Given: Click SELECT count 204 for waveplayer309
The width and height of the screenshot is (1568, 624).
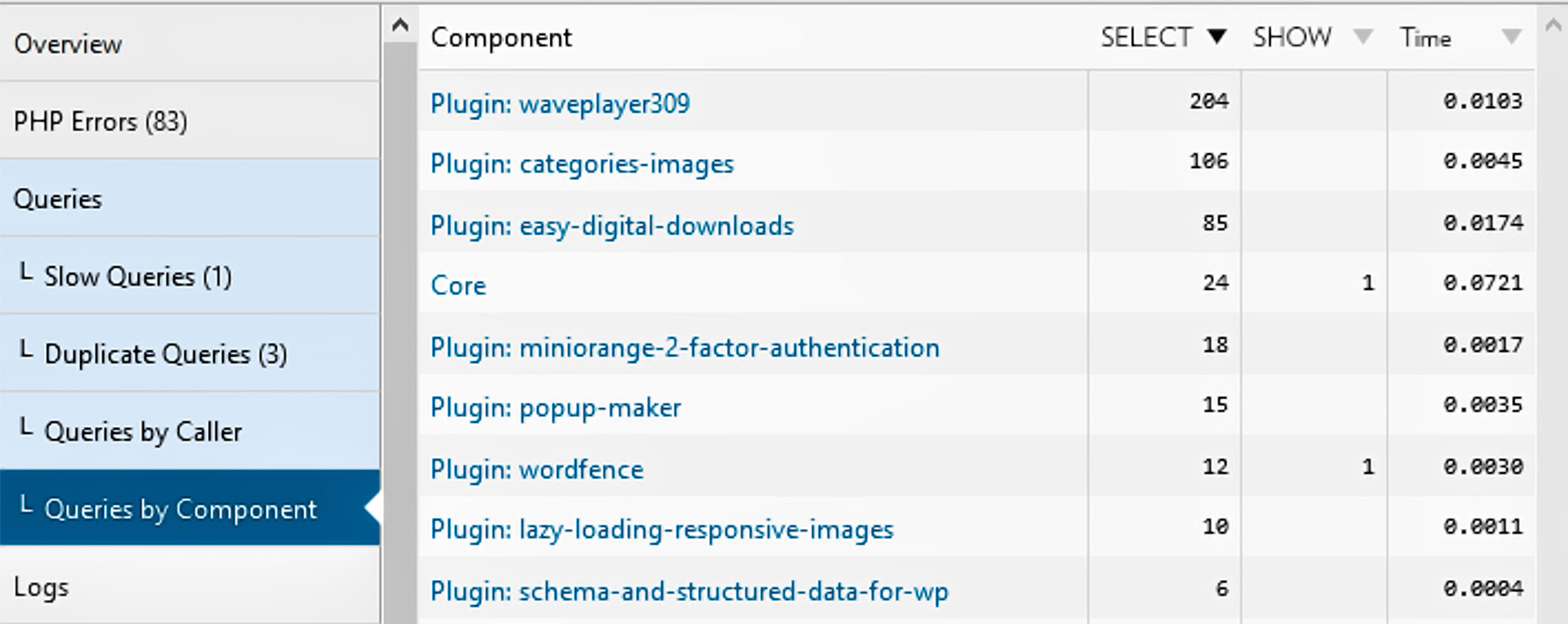Looking at the screenshot, I should tap(1209, 101).
